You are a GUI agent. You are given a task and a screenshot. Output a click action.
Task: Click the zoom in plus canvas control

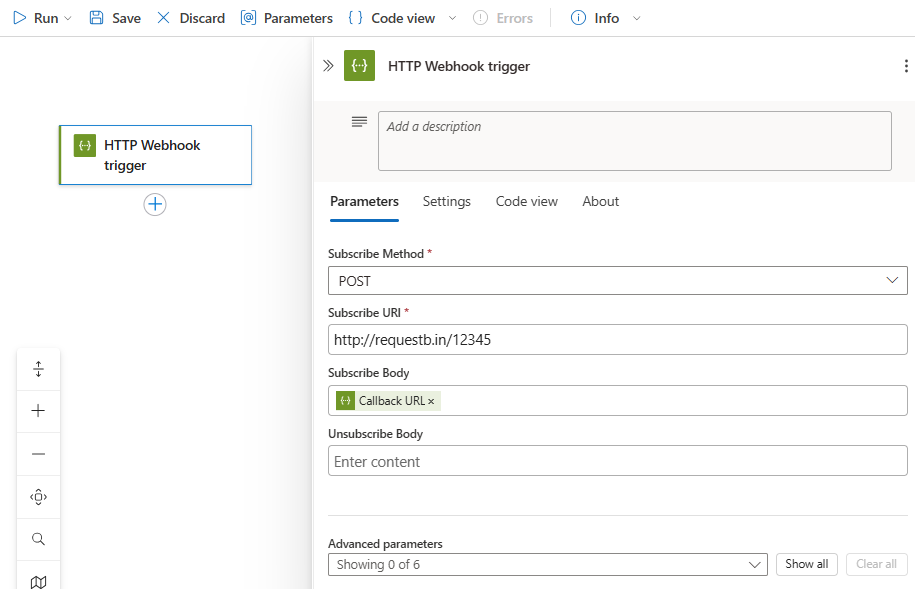(38, 411)
